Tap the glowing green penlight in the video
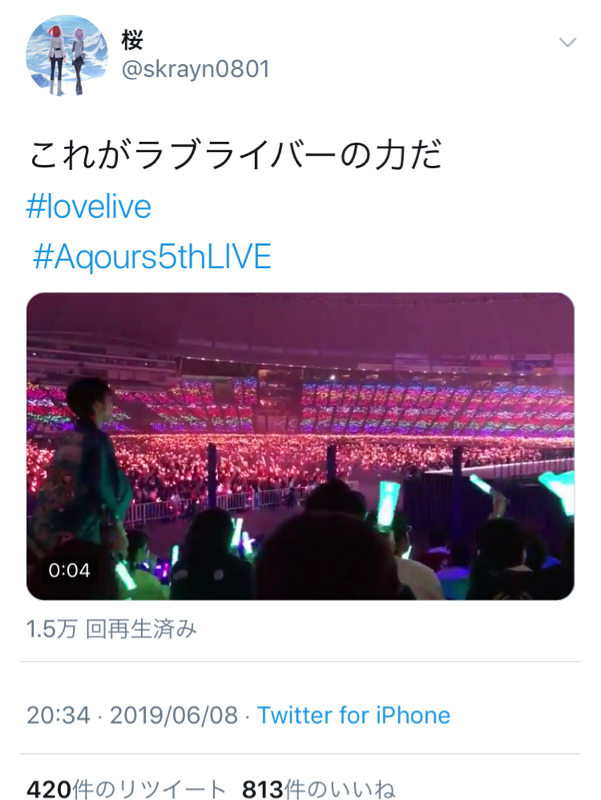 (x=388, y=503)
